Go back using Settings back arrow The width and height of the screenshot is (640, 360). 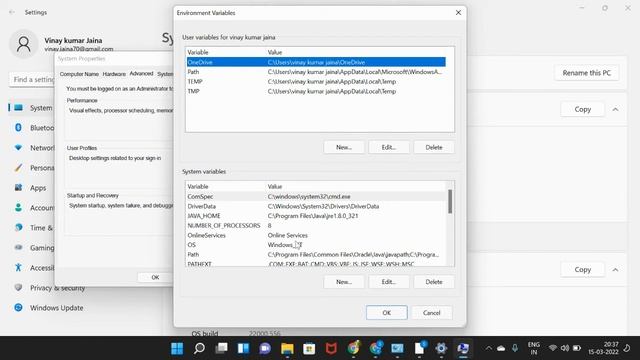(x=12, y=12)
